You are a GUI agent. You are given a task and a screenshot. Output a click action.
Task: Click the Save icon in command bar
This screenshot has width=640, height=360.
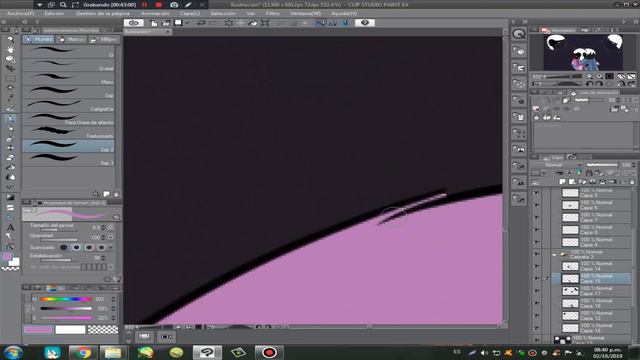pyautogui.click(x=178, y=23)
